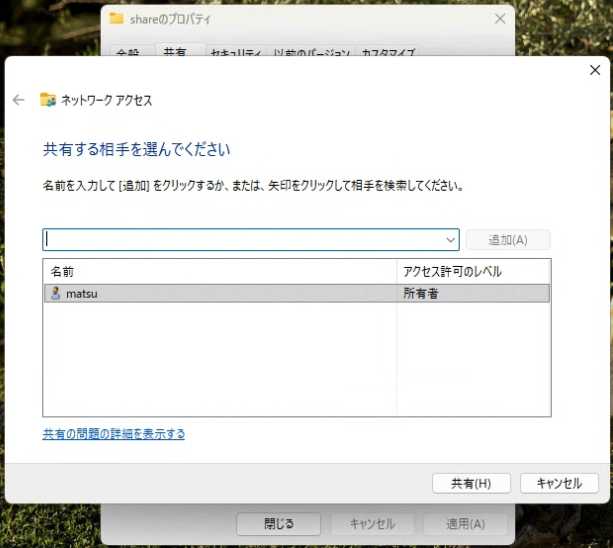Click 共有の問題の詳細を表示する link
This screenshot has width=613, height=548.
pyautogui.click(x=113, y=434)
